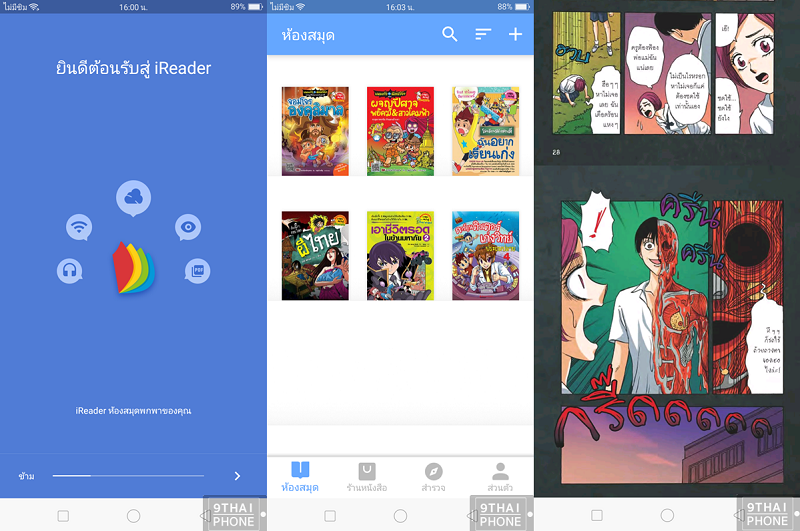The height and width of the screenshot is (531, 800).
Task: Tap the Android home circle button
Action: 133,516
